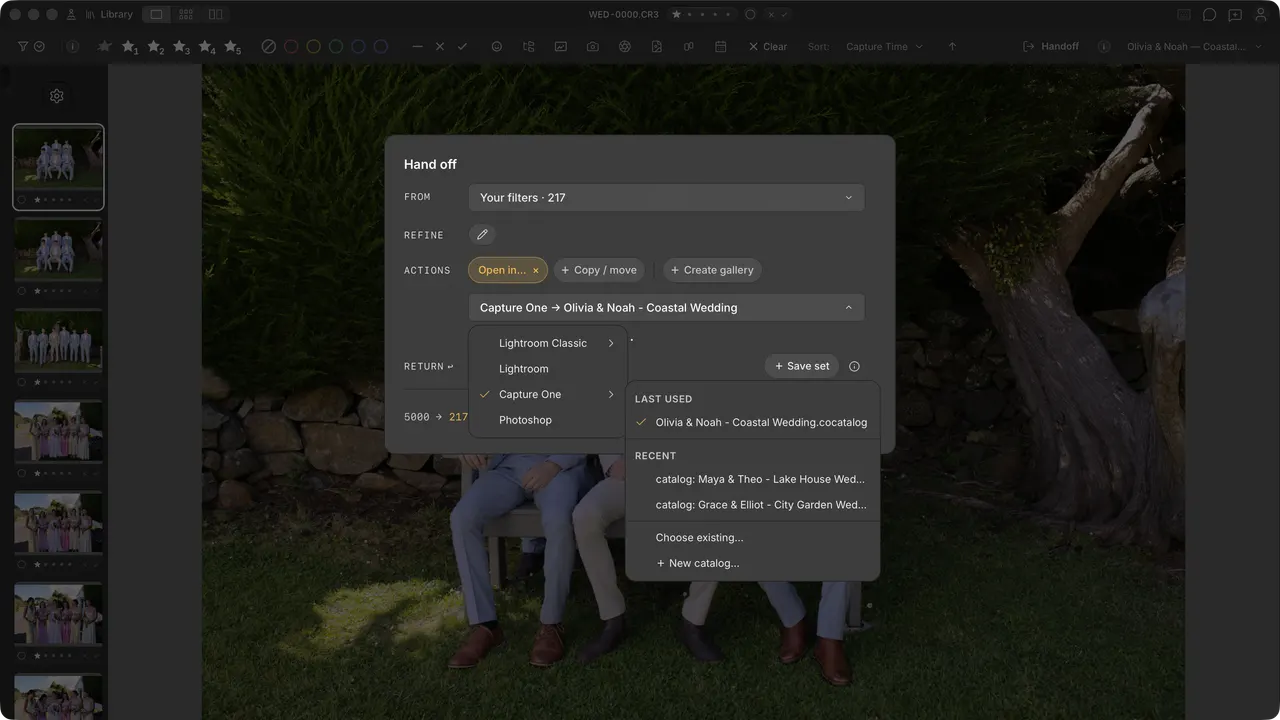Screen dimensions: 1280x720
Task: Switch to single image view mode
Action: pos(156,15)
